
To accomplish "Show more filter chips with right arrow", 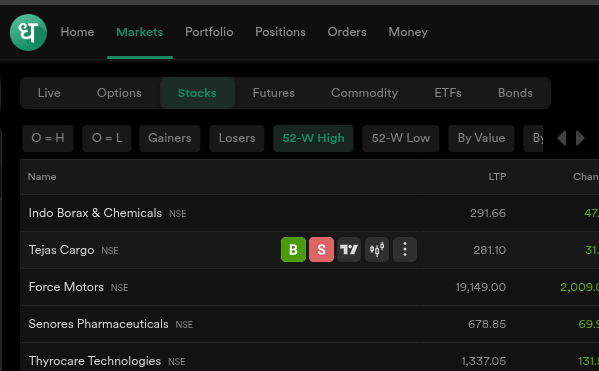I will (580, 138).
